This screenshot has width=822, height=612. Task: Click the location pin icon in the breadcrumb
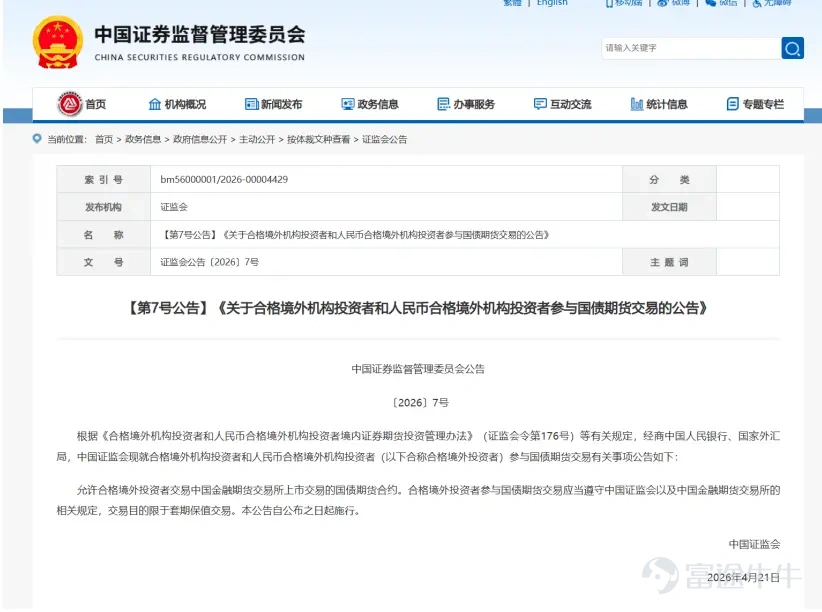pyautogui.click(x=37, y=138)
